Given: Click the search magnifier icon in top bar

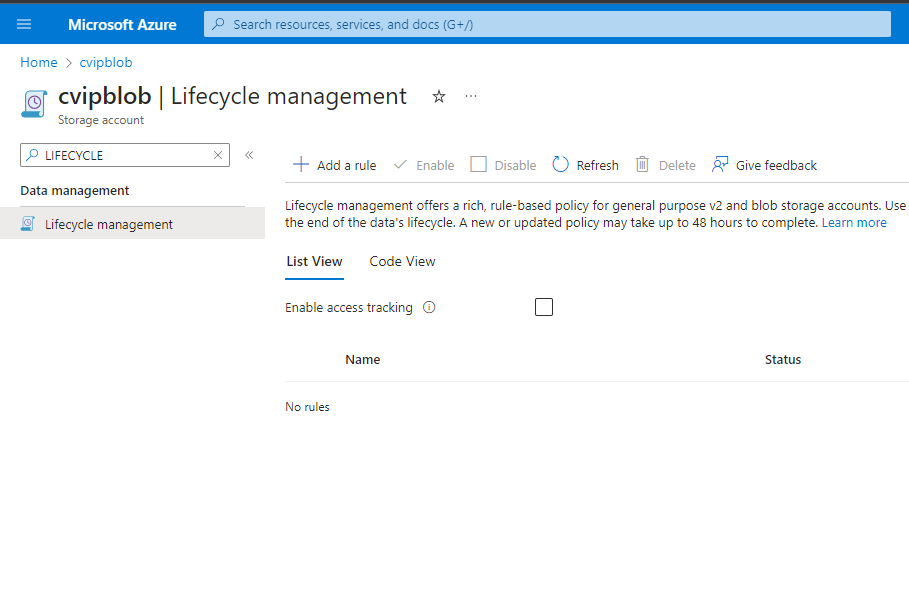Looking at the screenshot, I should pyautogui.click(x=219, y=24).
